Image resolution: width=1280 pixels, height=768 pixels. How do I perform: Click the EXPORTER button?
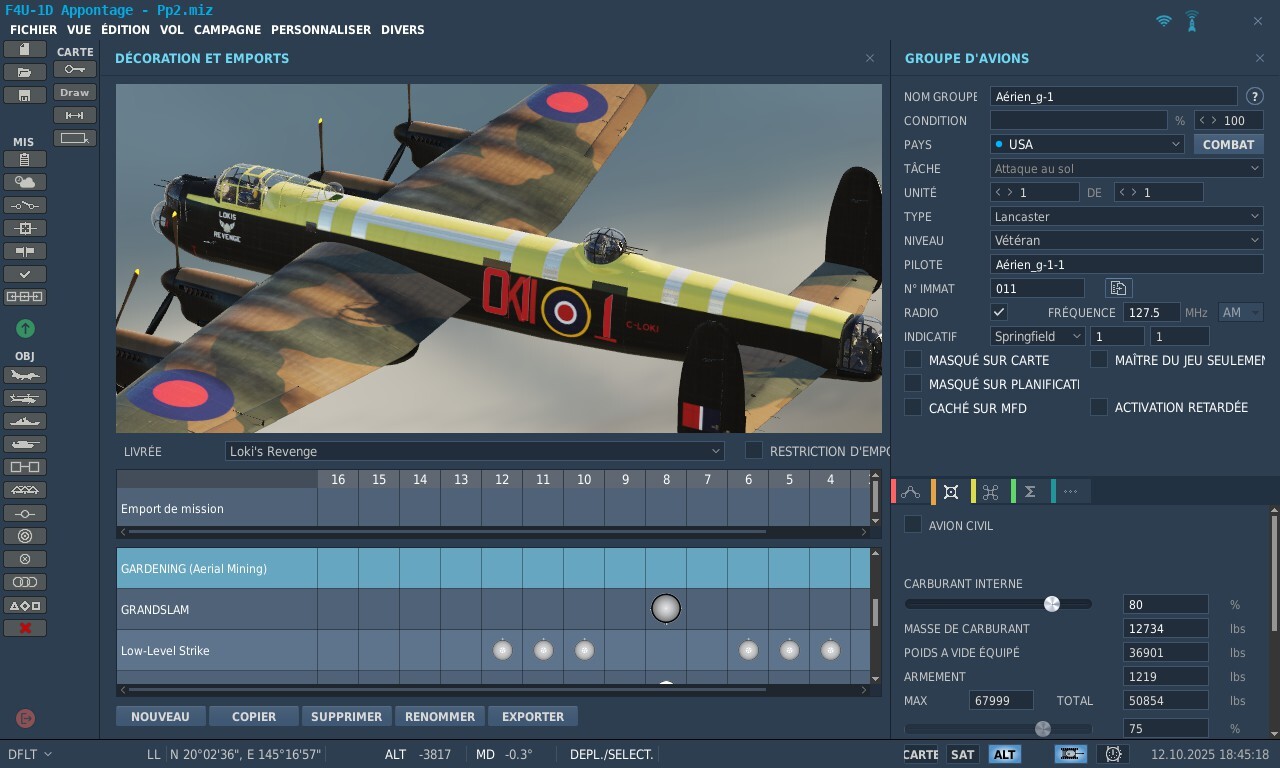pyautogui.click(x=532, y=716)
